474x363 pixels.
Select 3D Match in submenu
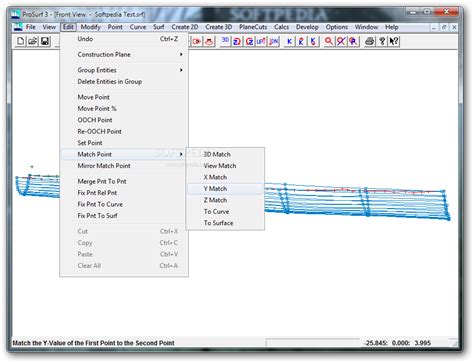[225, 154]
